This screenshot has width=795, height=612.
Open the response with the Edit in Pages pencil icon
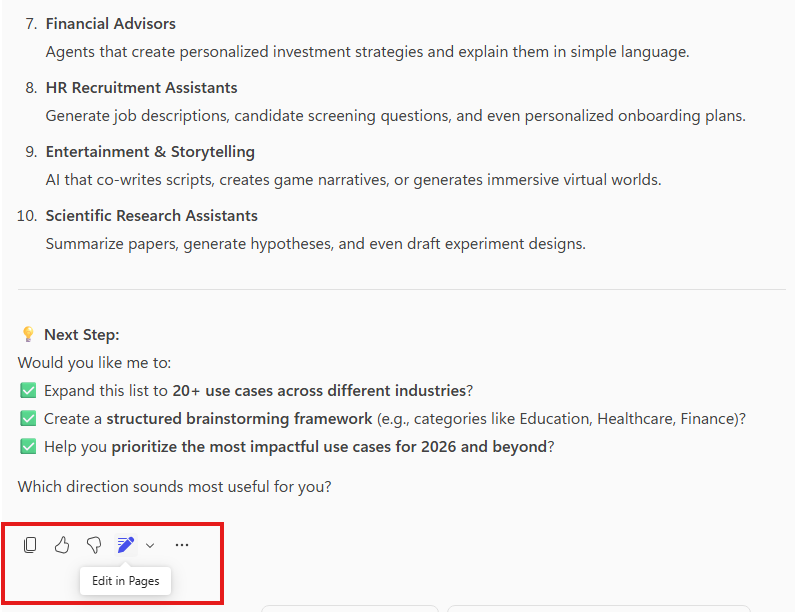(x=126, y=545)
